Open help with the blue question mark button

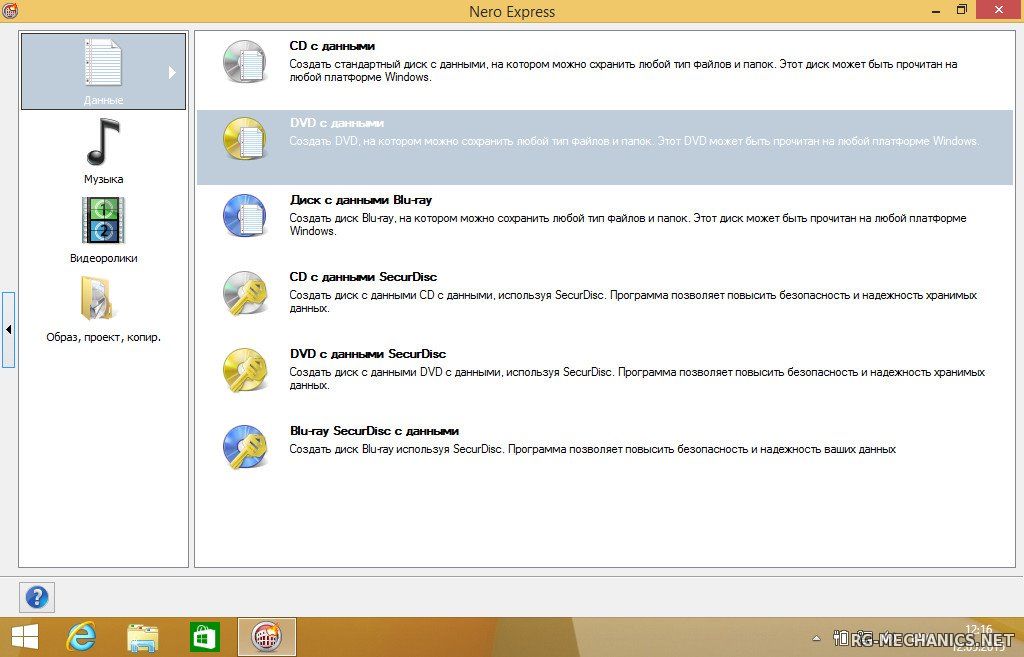pyautogui.click(x=37, y=597)
